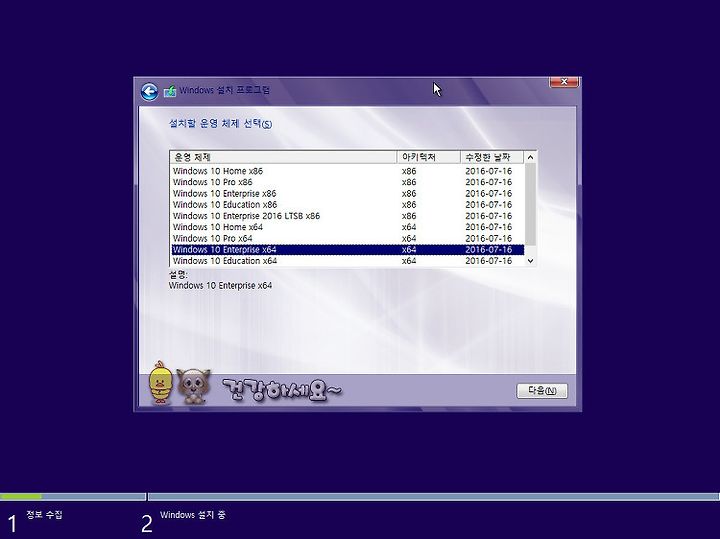The image size is (720, 539).
Task: Sort by 운영 체제 column header
Action: [283, 157]
